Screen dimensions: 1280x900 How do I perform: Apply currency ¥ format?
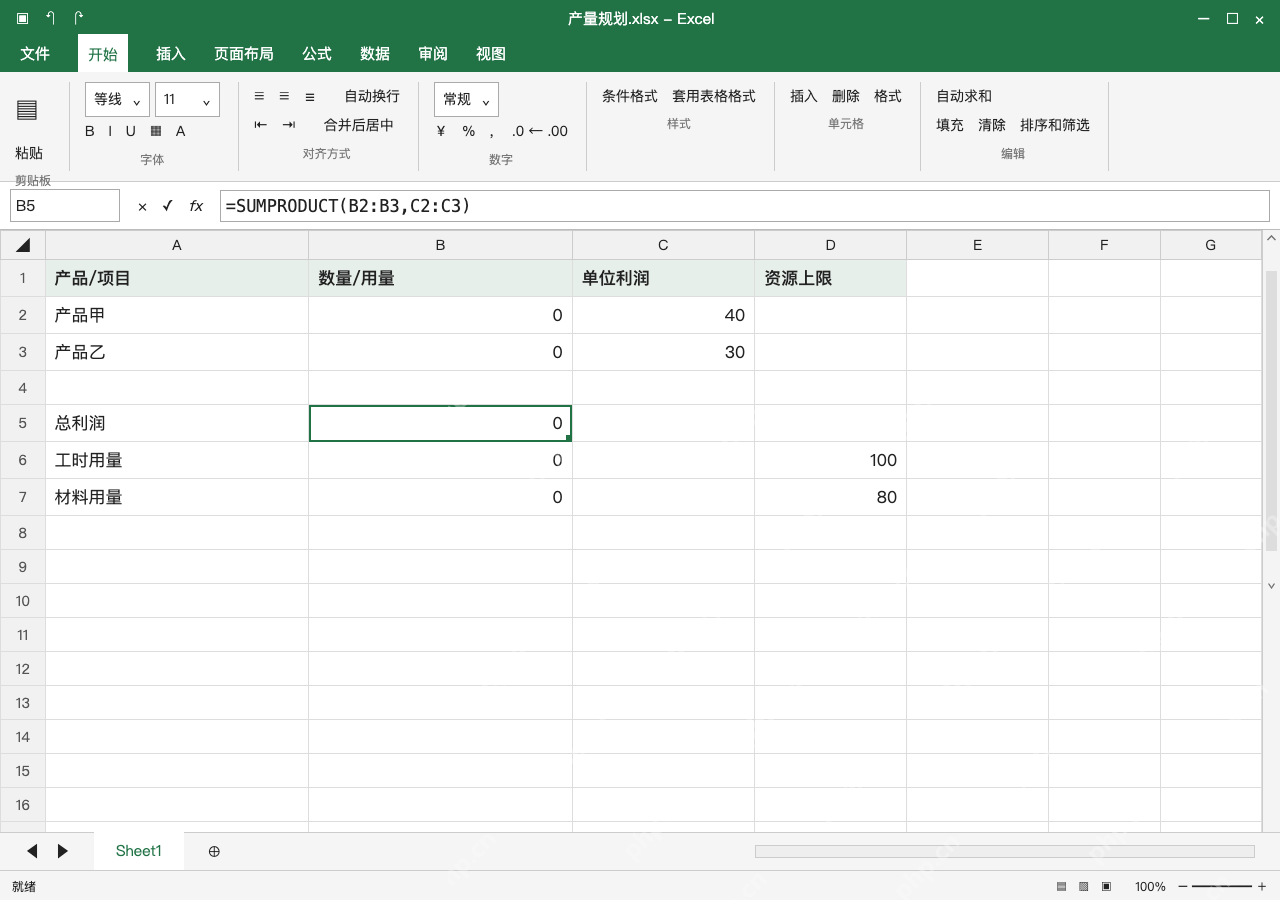click(441, 131)
